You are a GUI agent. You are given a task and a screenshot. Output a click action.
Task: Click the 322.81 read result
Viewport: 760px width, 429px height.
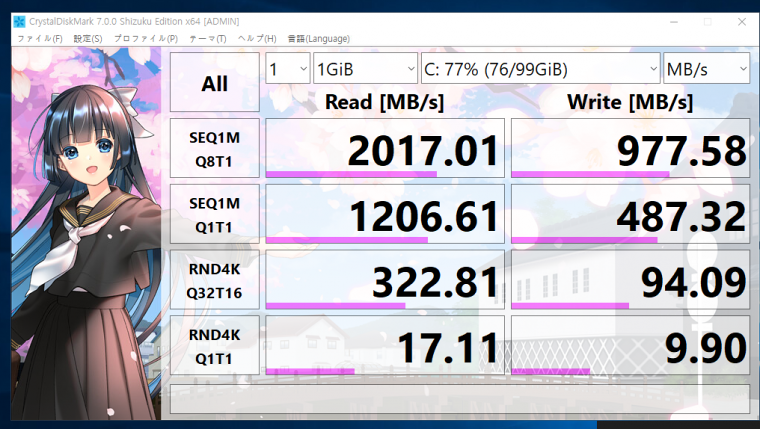[x=385, y=280]
